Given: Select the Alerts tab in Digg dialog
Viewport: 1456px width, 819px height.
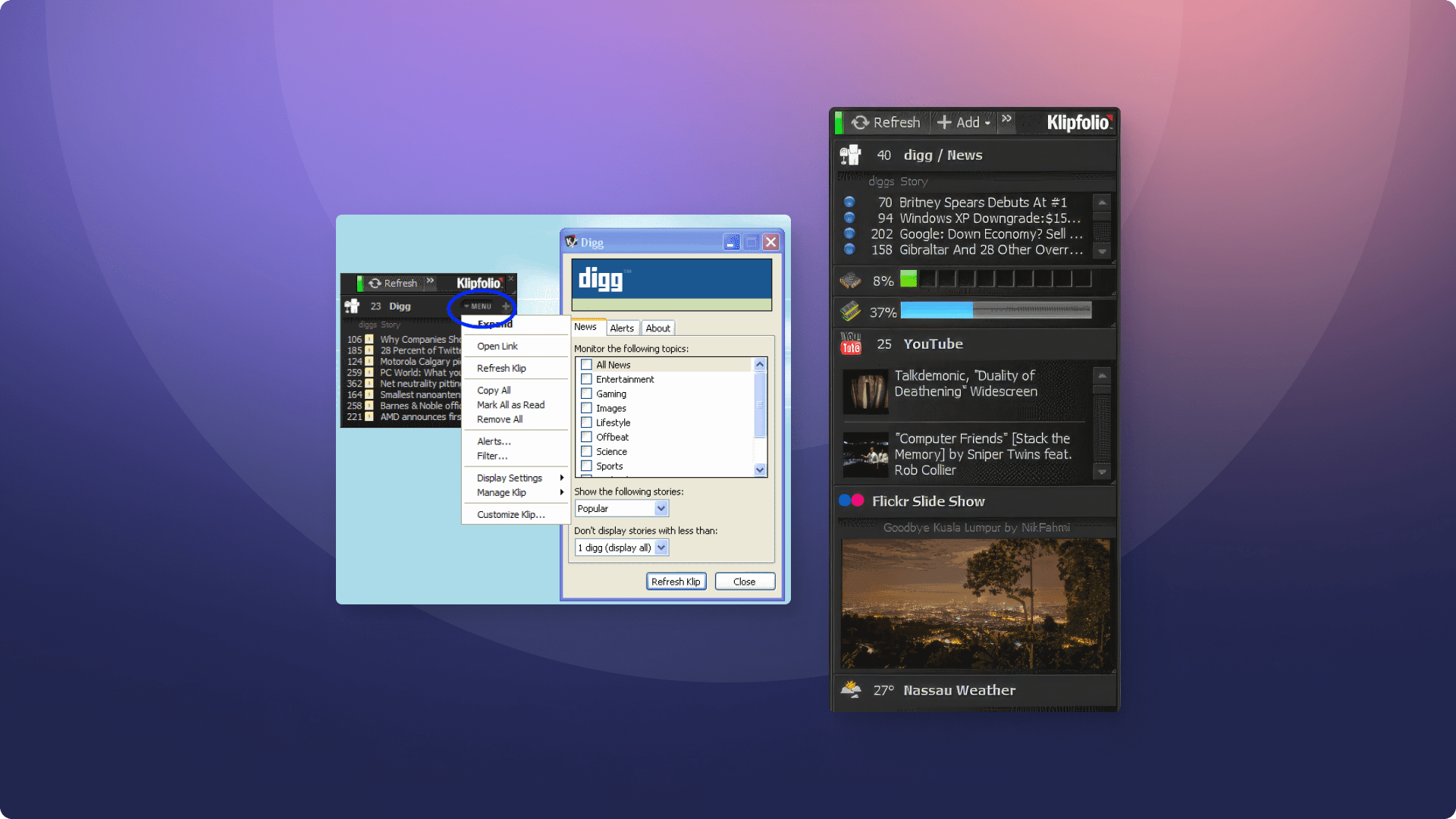Looking at the screenshot, I should 621,328.
